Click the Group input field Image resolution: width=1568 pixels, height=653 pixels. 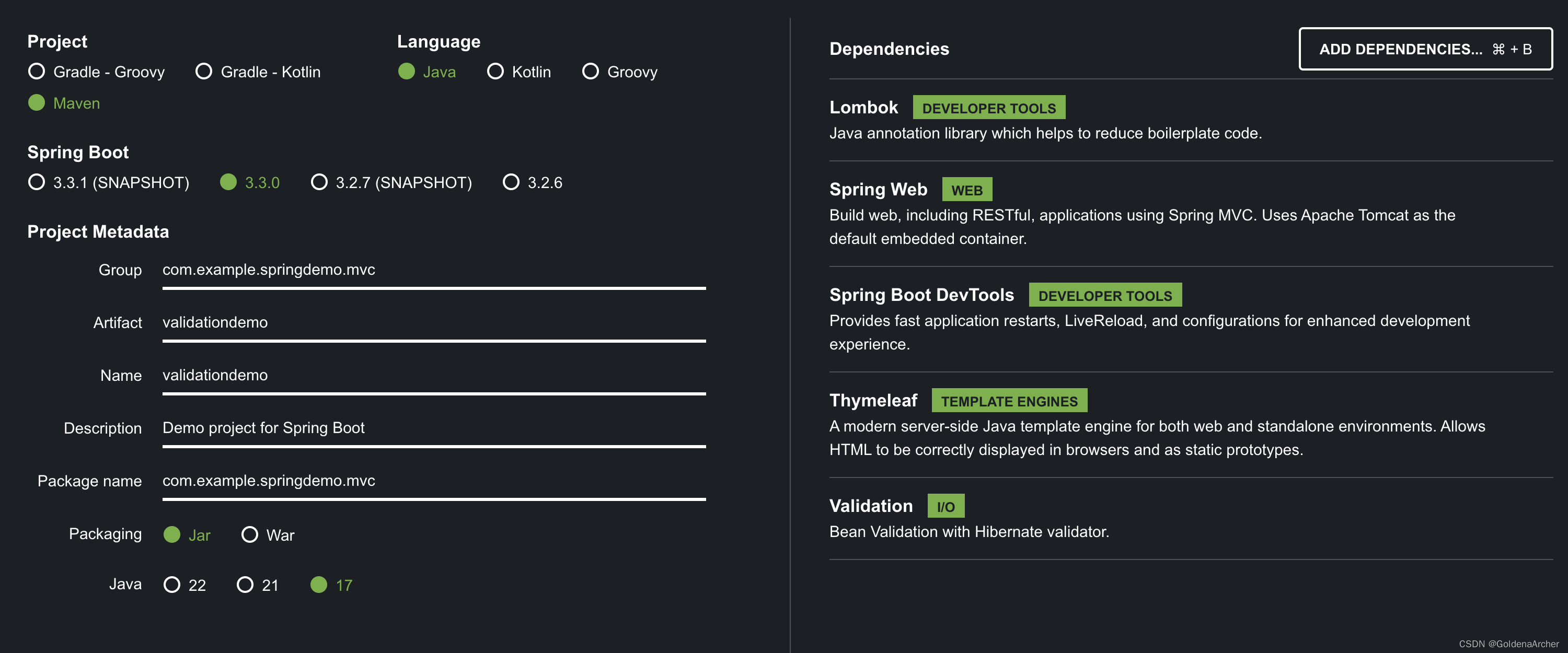(x=434, y=271)
